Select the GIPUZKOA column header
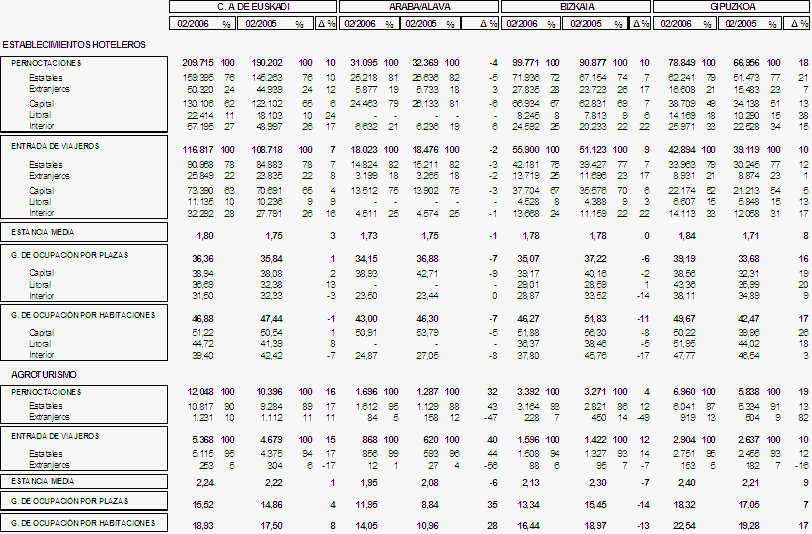The height and width of the screenshot is (534, 812). click(730, 7)
